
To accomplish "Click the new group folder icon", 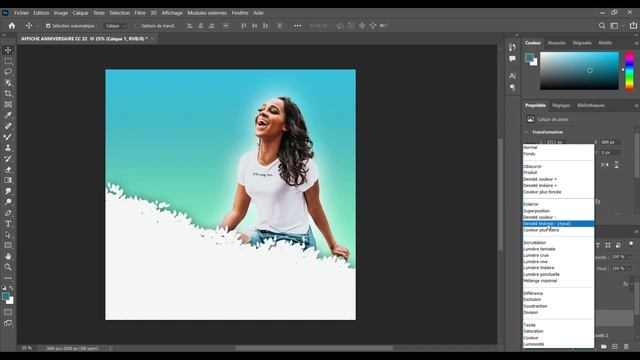I will click(x=604, y=347).
